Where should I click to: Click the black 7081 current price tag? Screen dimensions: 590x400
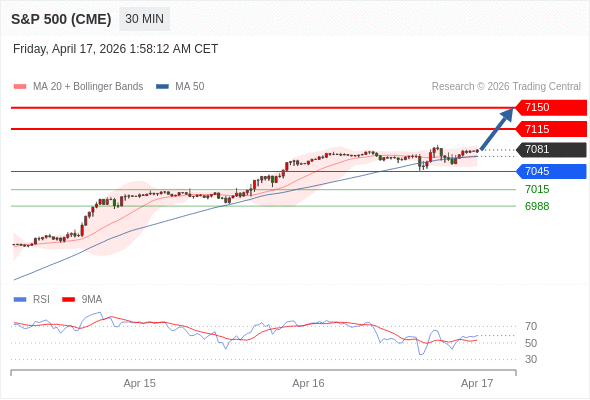click(551, 149)
